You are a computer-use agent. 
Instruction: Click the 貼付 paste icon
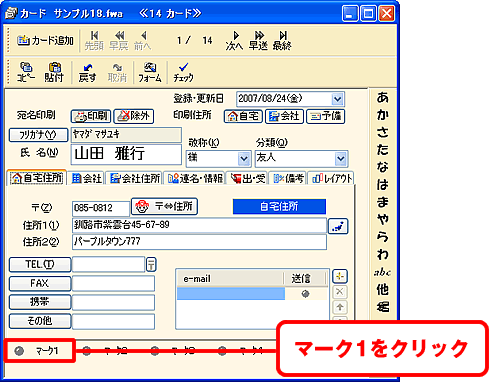coord(54,72)
